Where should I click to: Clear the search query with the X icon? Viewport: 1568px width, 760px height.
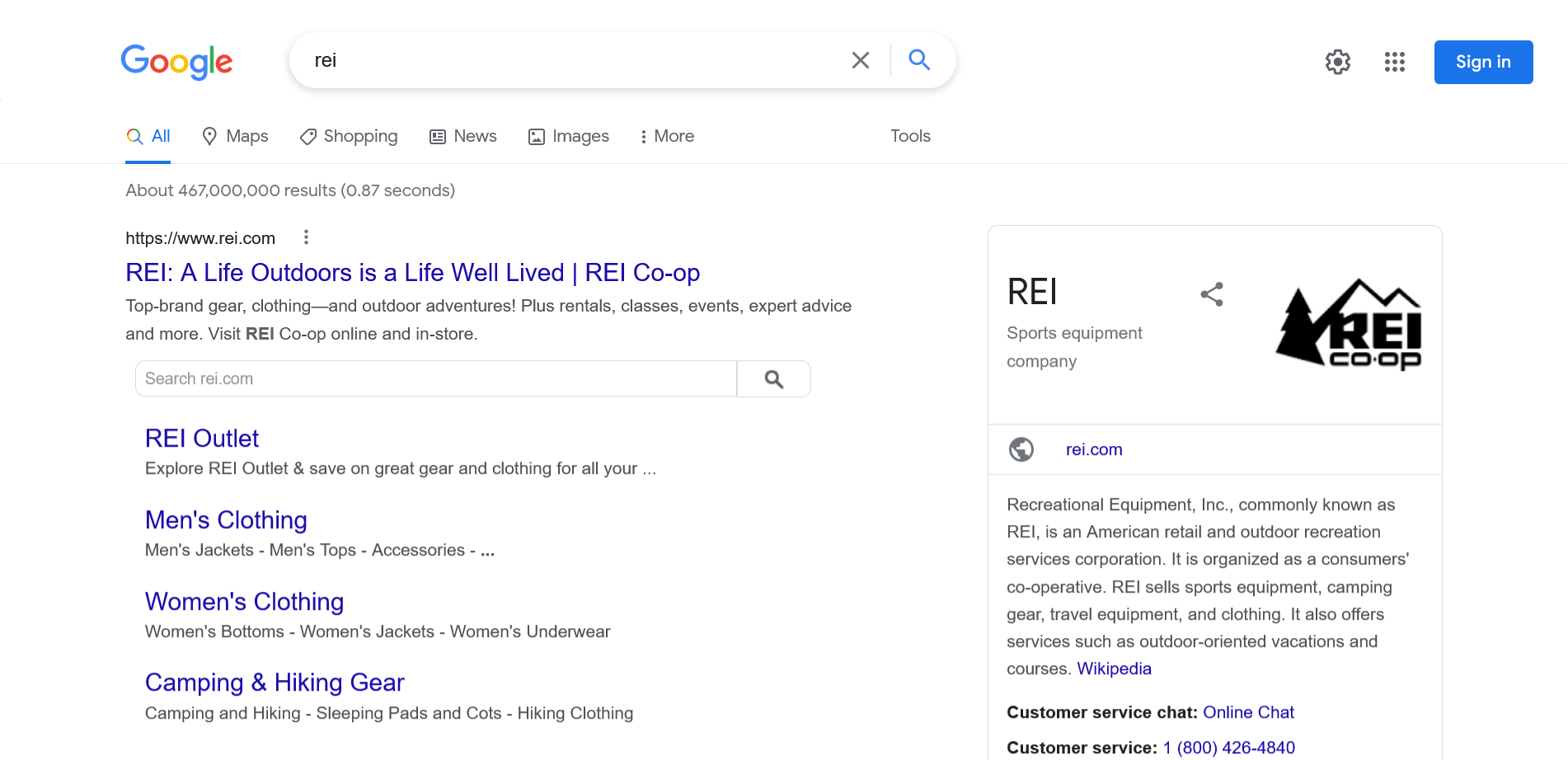coord(860,59)
